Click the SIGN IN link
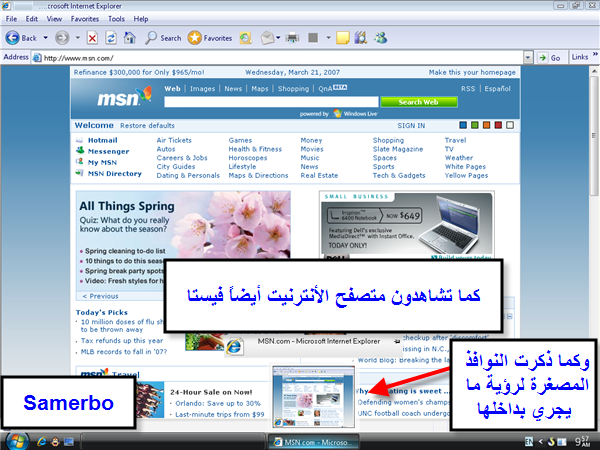Image resolution: width=600 pixels, height=450 pixels. pos(411,126)
